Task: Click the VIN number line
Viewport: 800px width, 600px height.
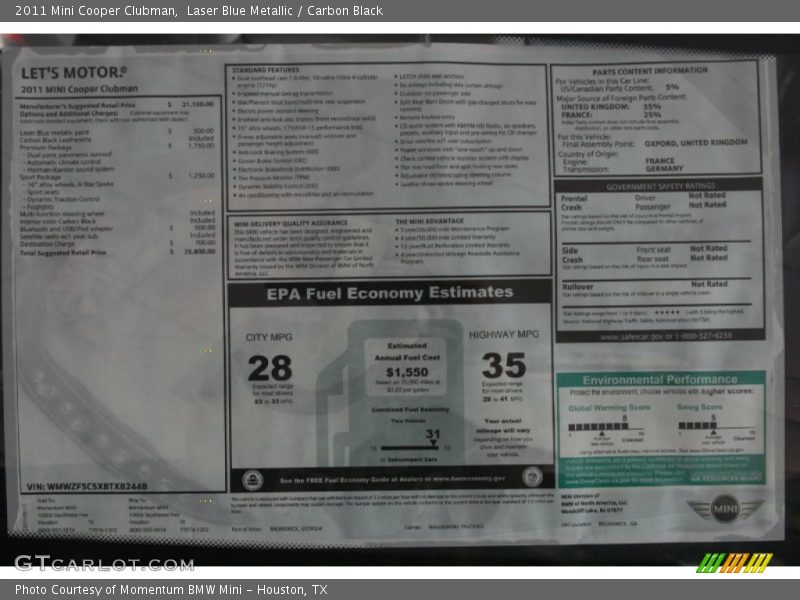Action: point(86,486)
